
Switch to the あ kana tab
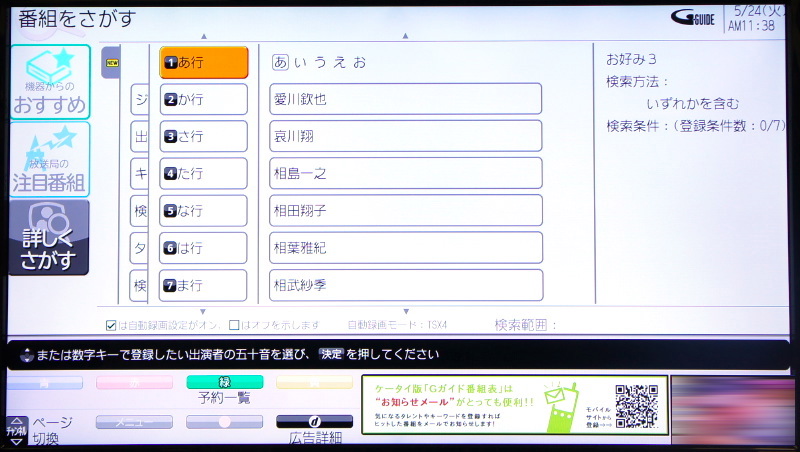pos(280,62)
